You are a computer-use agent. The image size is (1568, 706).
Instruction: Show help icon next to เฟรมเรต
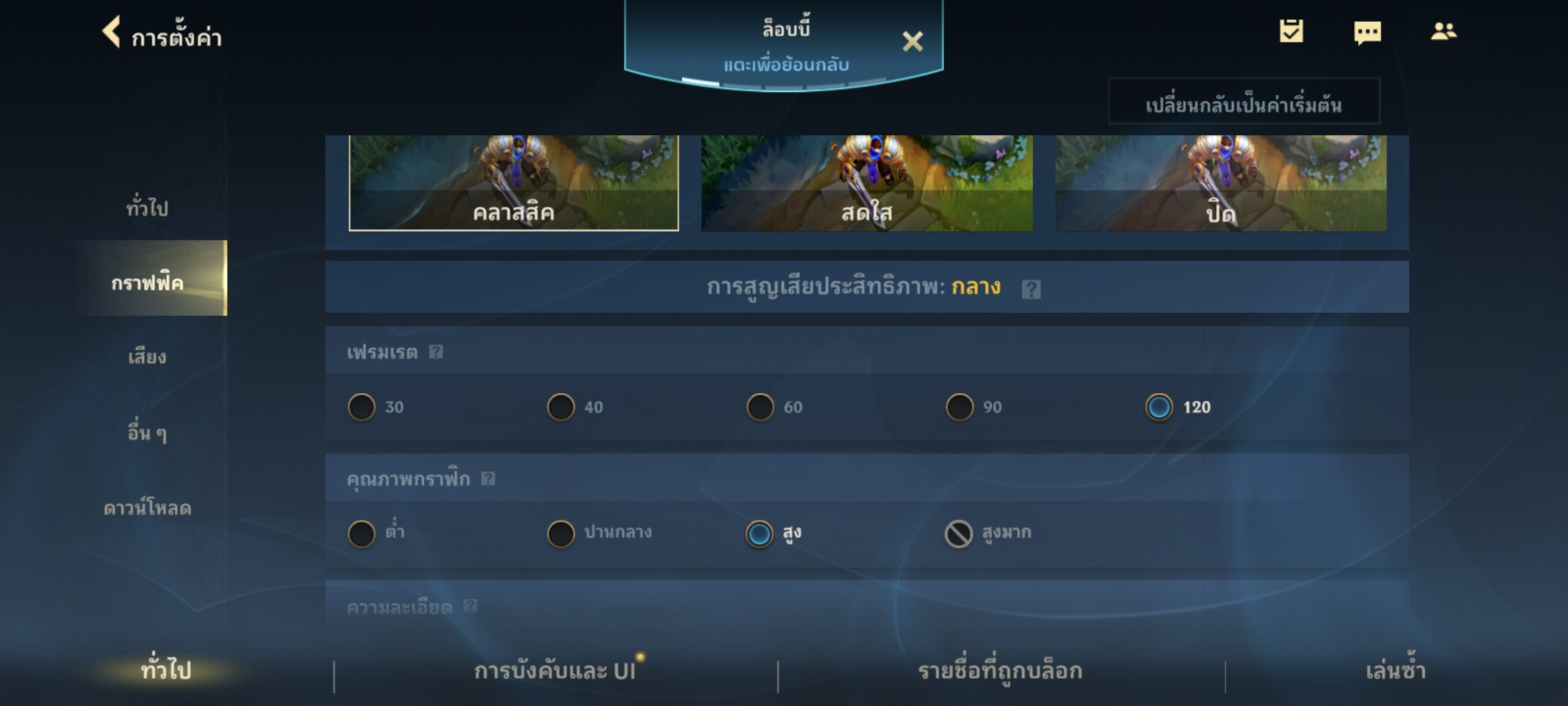435,352
